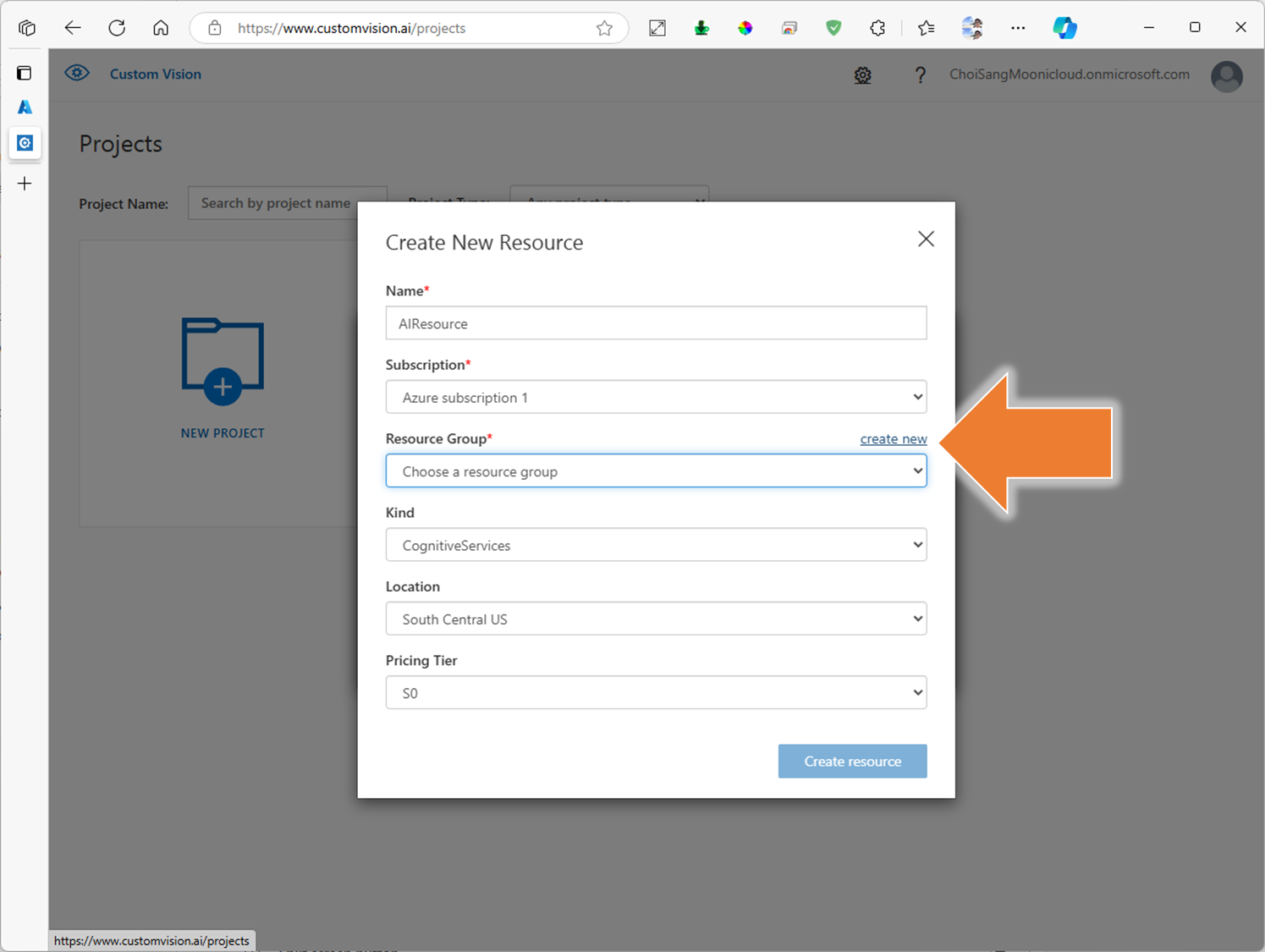Viewport: 1265px width, 952px height.
Task: Expand the Choose a resource group dropdown
Action: coord(656,470)
